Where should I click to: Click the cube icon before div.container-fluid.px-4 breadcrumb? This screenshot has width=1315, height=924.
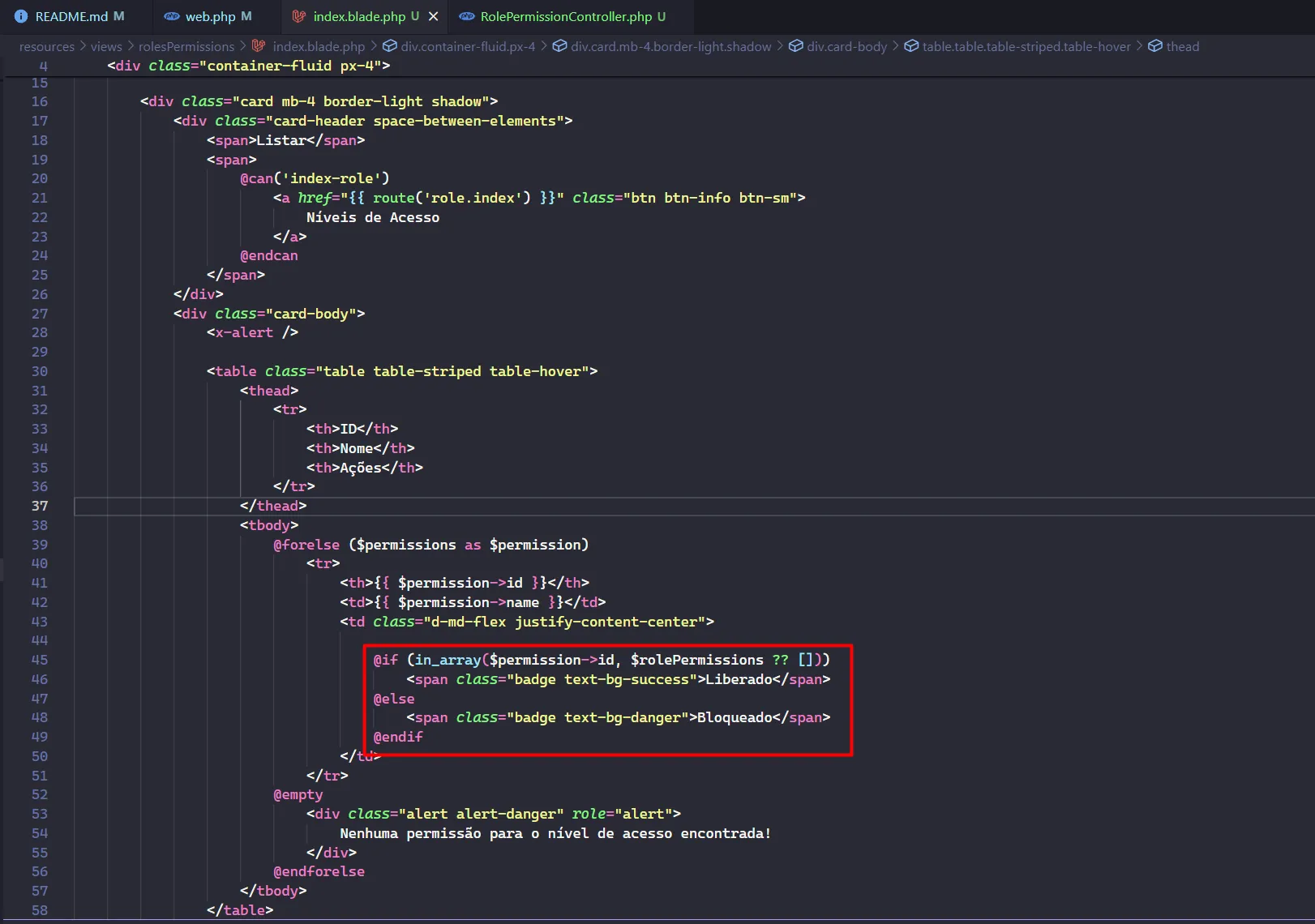[x=390, y=46]
